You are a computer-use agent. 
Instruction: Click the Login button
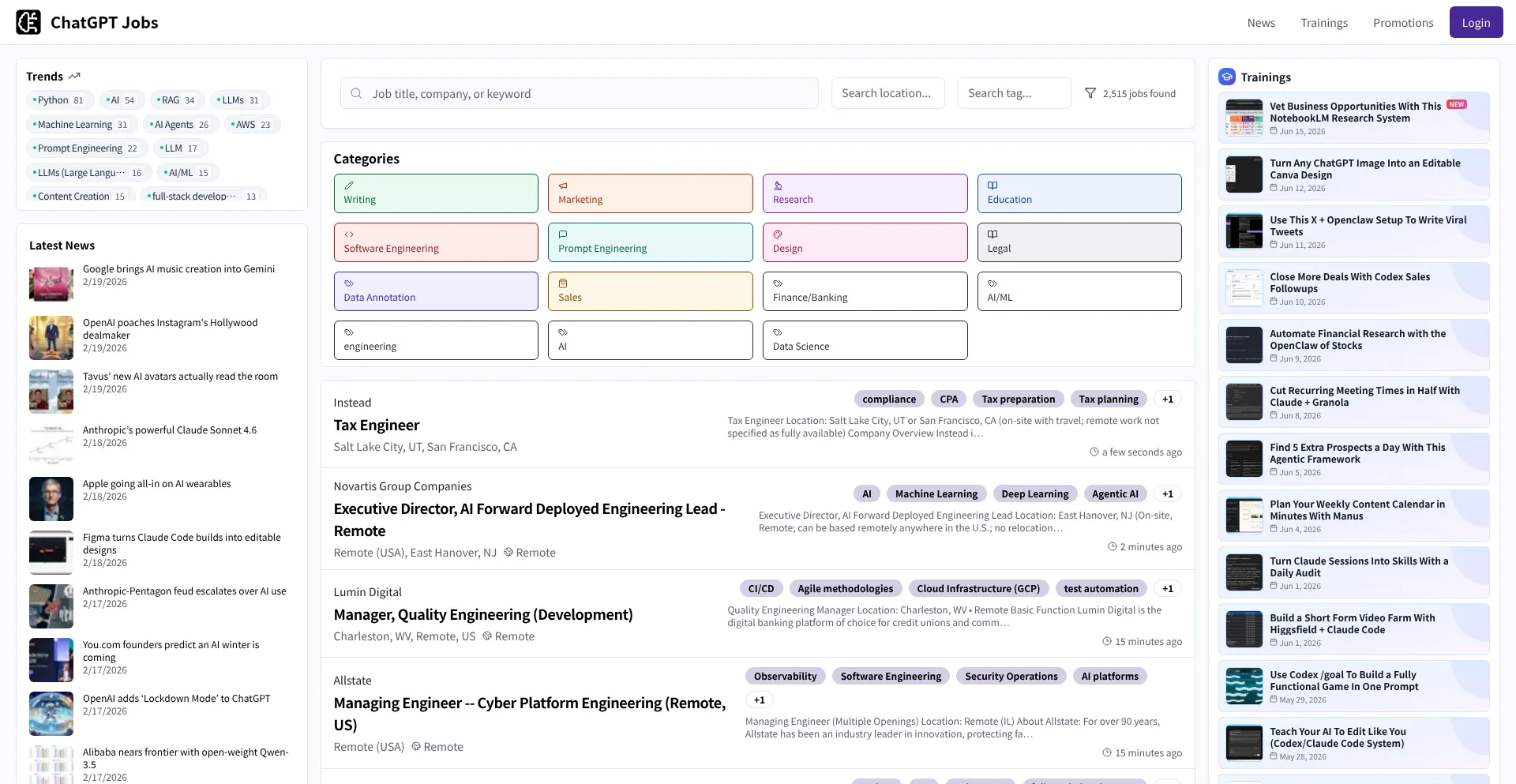(1476, 22)
